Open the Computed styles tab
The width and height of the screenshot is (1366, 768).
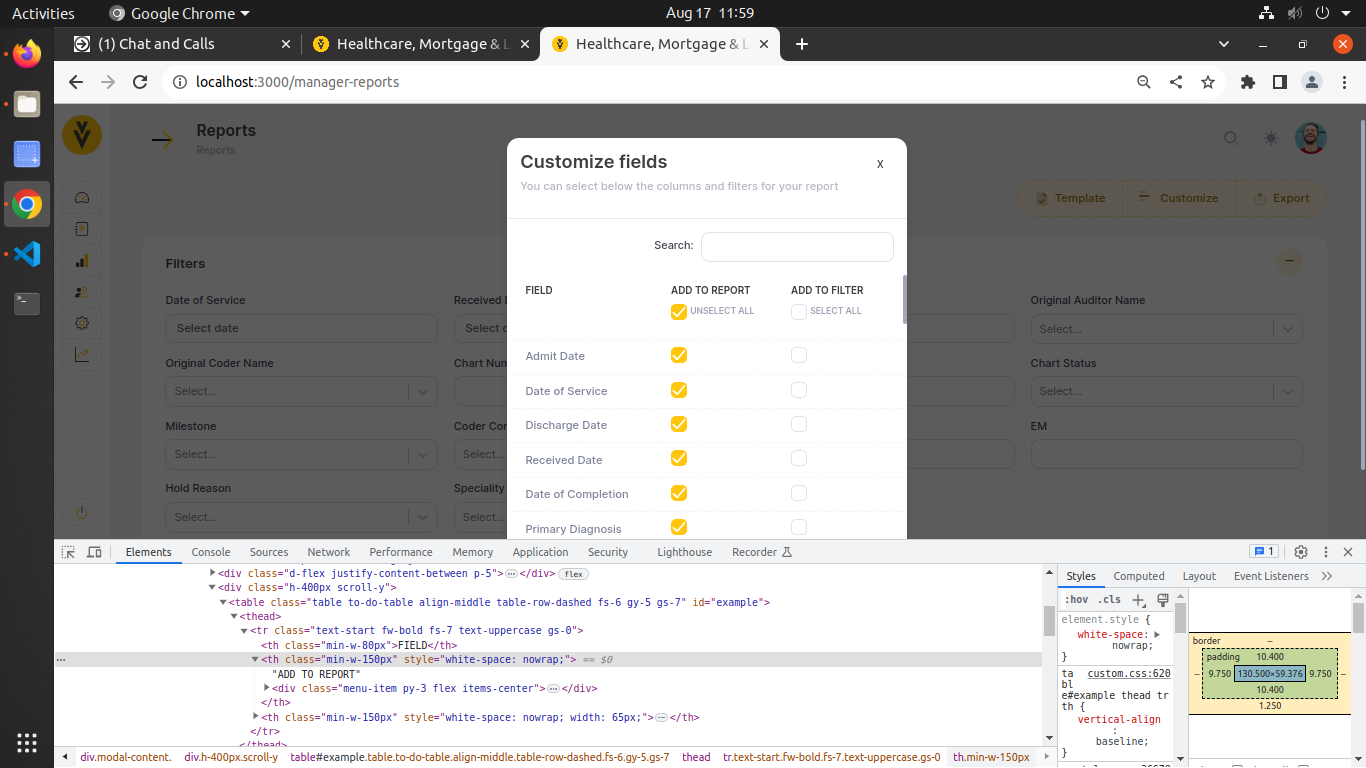(x=1139, y=576)
